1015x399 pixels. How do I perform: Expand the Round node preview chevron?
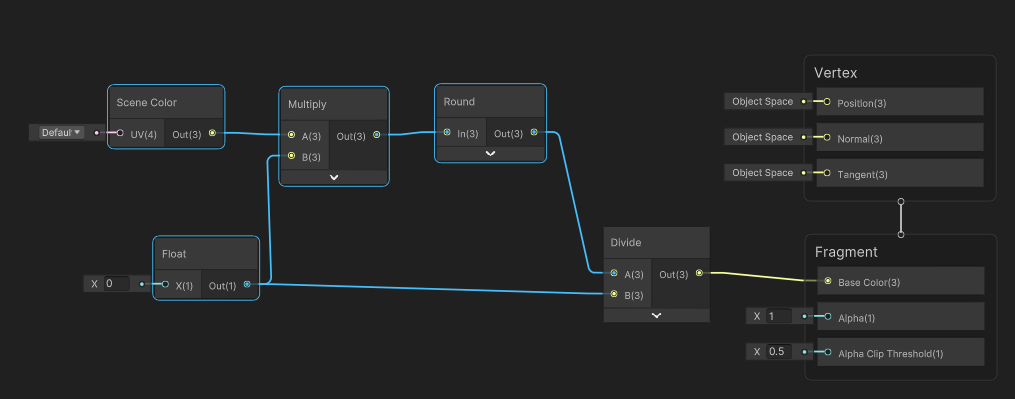(x=490, y=154)
